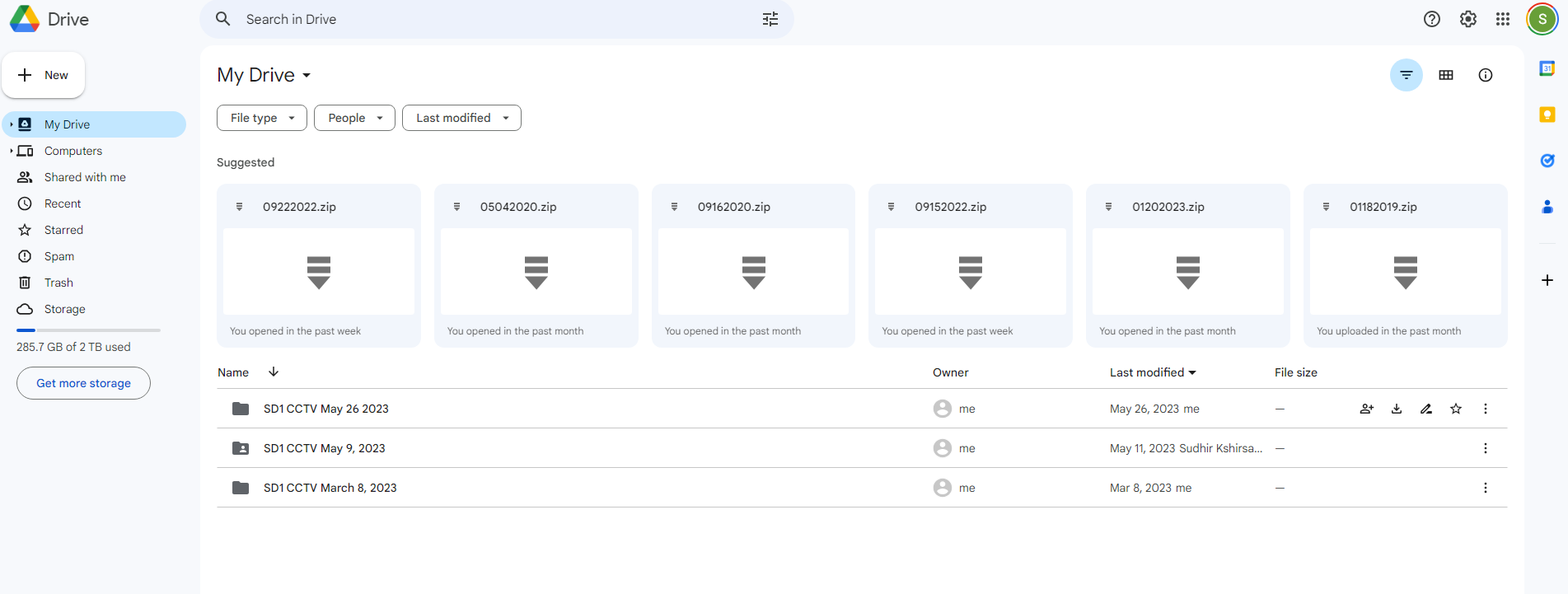Click folder icon of SD1 CCTV March 8, 2023
Viewport: 1568px width, 594px height.
tap(241, 488)
